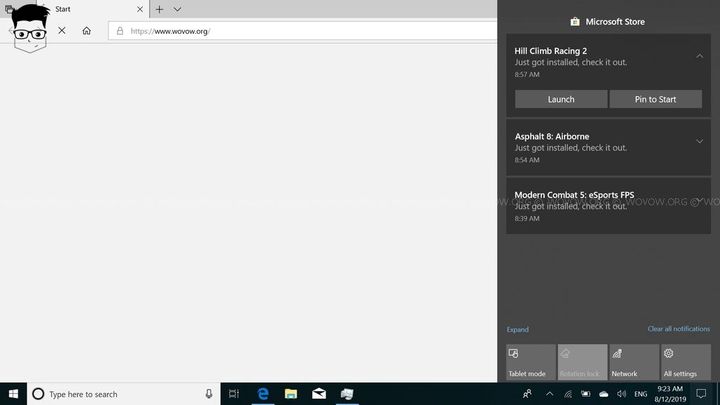720x405 pixels.
Task: Close Action Center via taskbar notification icon
Action: pyautogui.click(x=701, y=394)
